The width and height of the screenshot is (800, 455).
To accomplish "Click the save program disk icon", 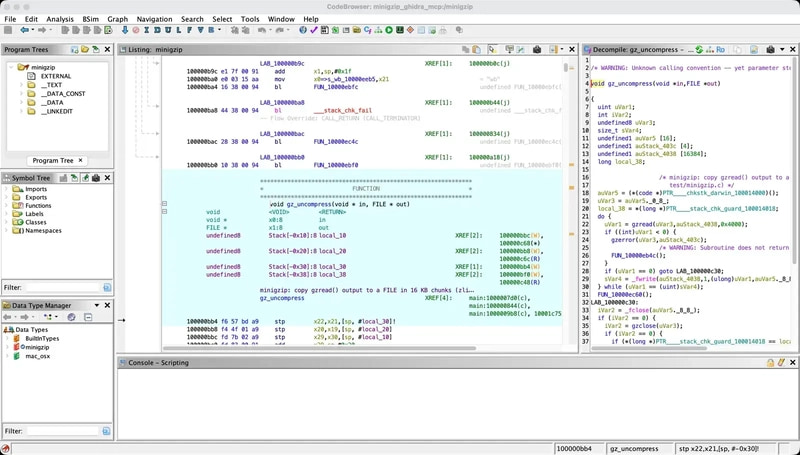I will click(8, 30).
